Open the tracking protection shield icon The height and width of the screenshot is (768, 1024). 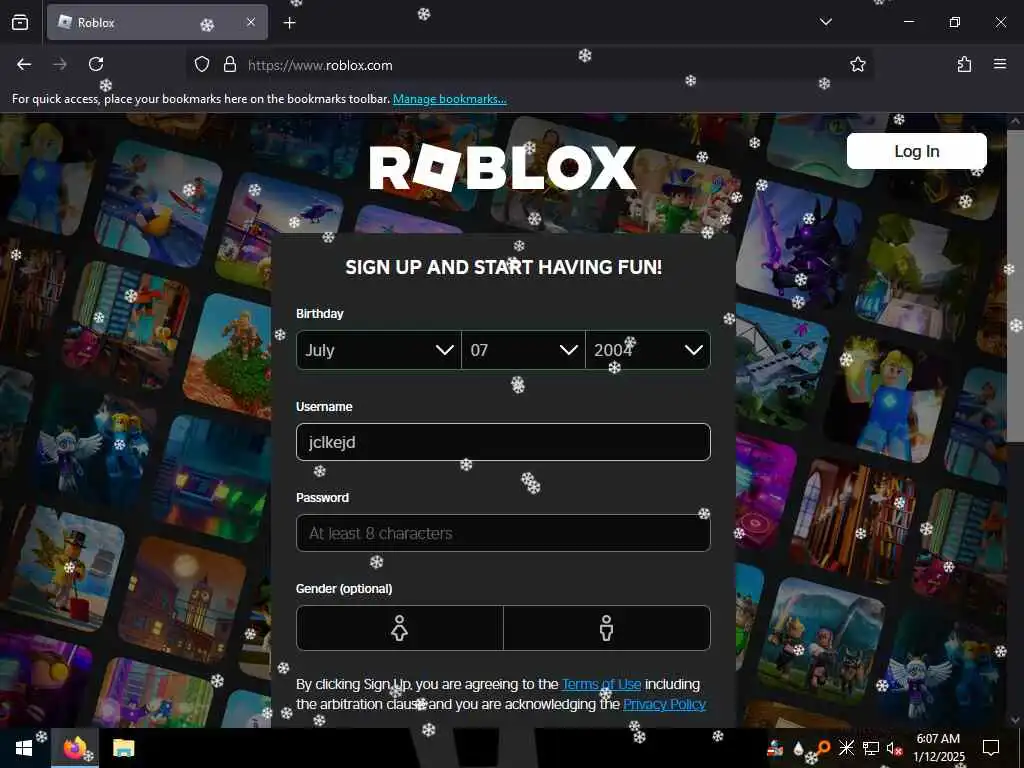click(202, 65)
